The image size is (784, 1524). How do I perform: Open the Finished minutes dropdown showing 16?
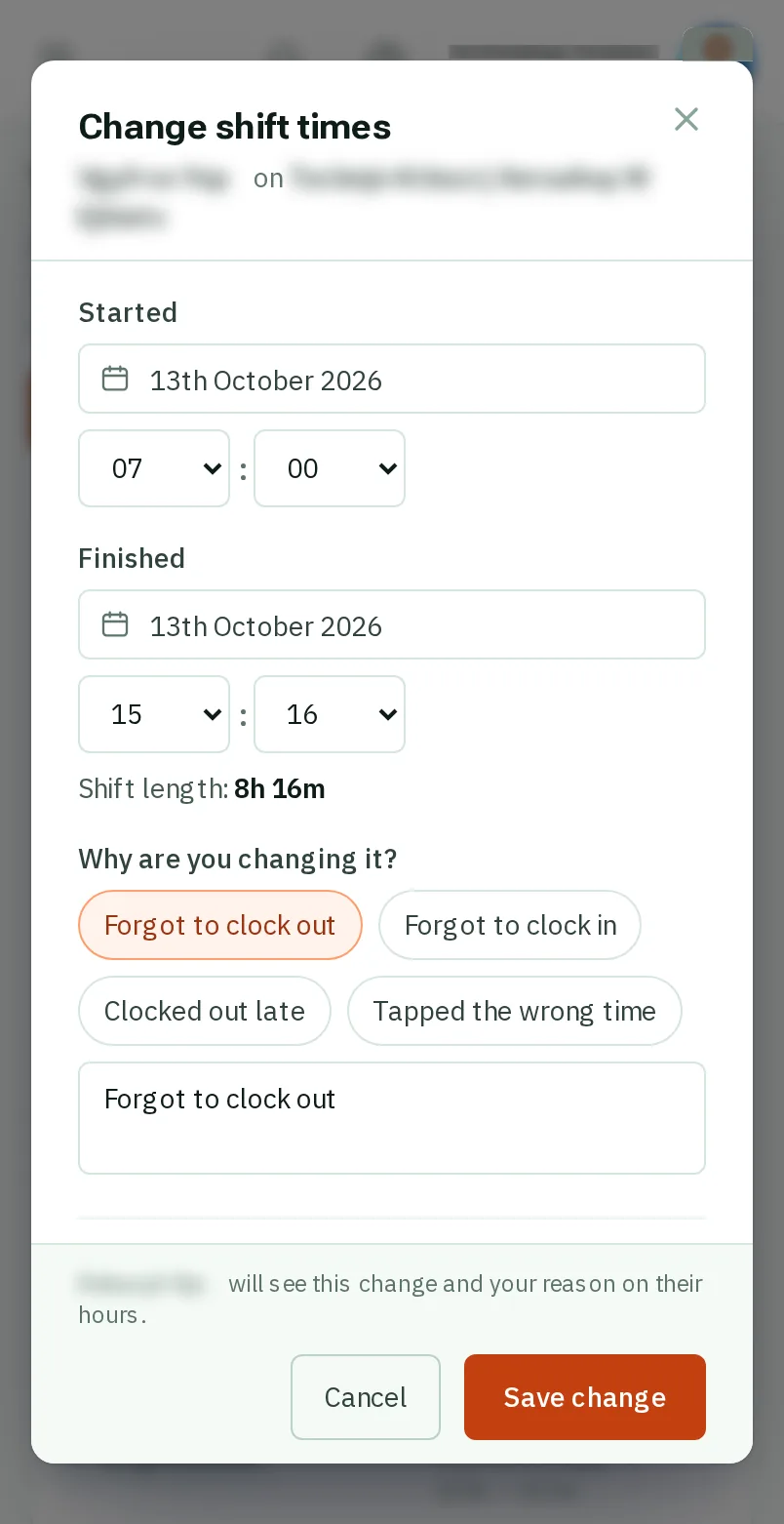tap(330, 714)
